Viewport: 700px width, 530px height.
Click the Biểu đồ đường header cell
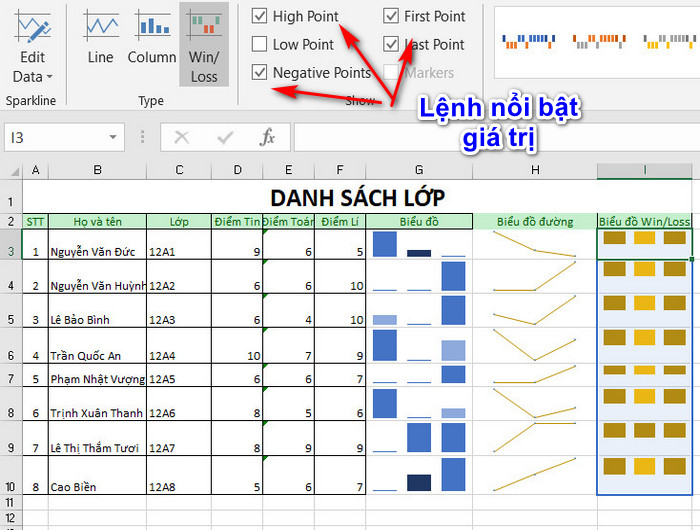(535, 221)
